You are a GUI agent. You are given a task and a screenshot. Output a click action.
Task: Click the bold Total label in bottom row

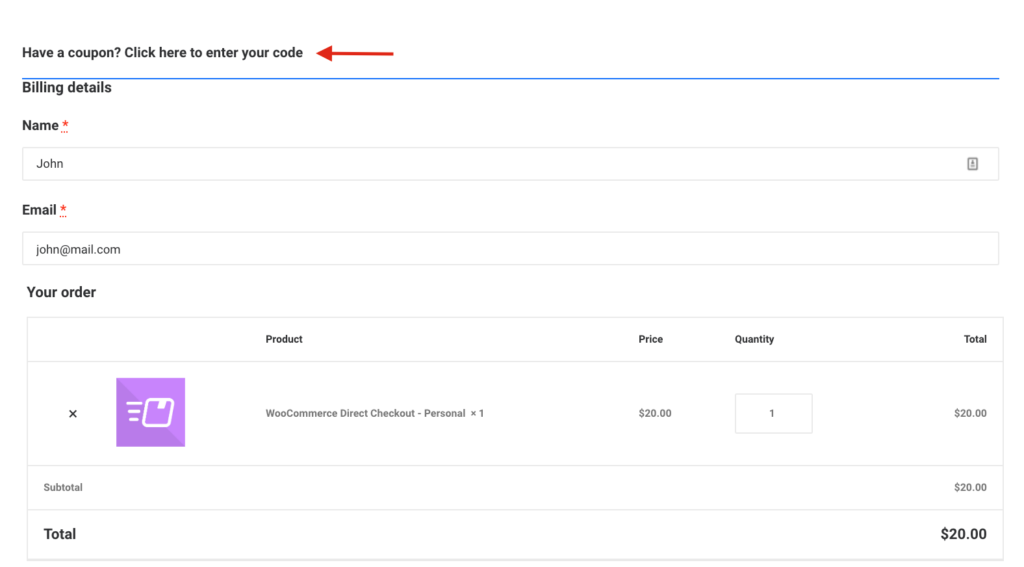tap(59, 534)
